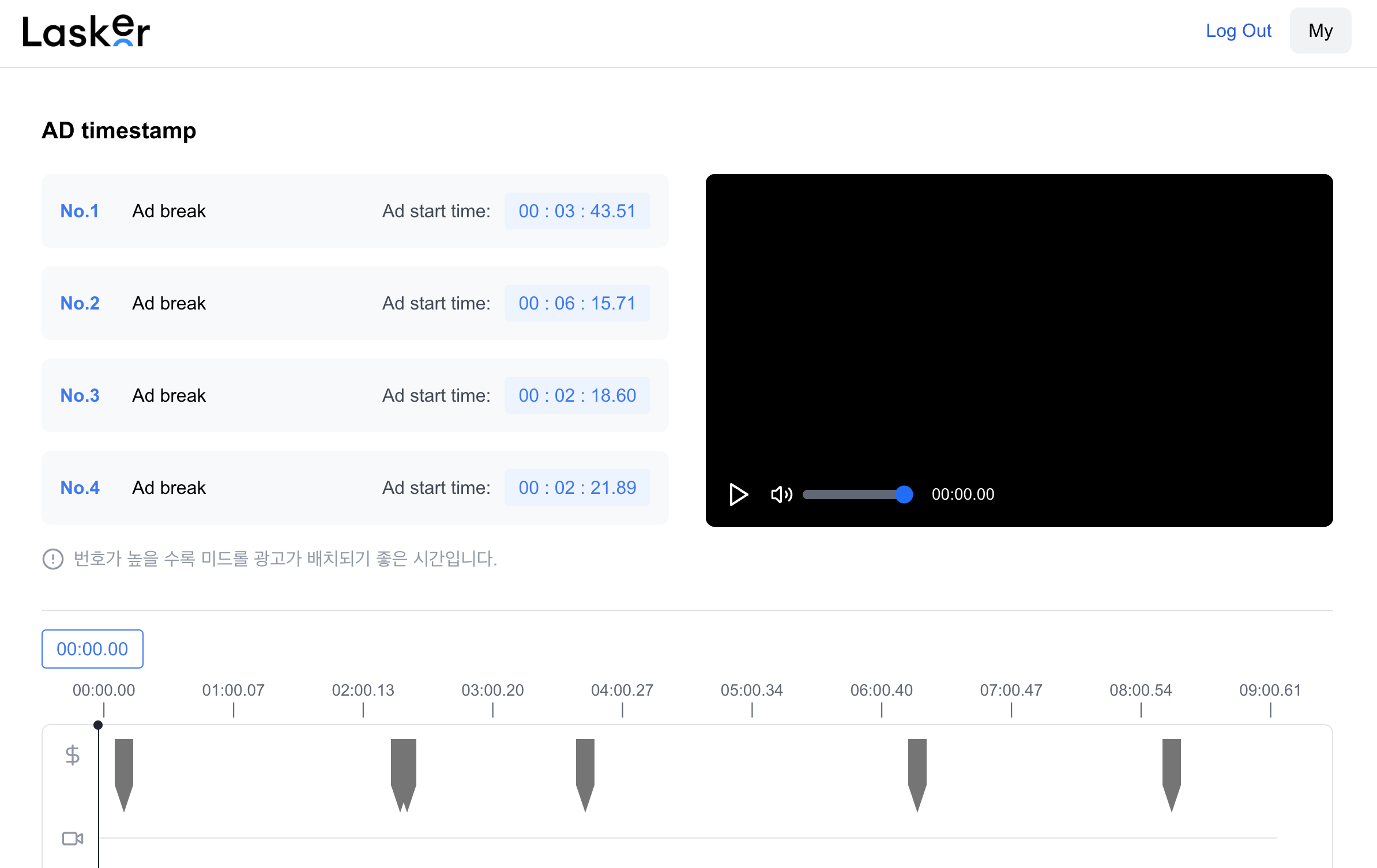Select the No.1 ad start time 00:03:43.51
This screenshot has width=1377, height=868.
pos(577,211)
